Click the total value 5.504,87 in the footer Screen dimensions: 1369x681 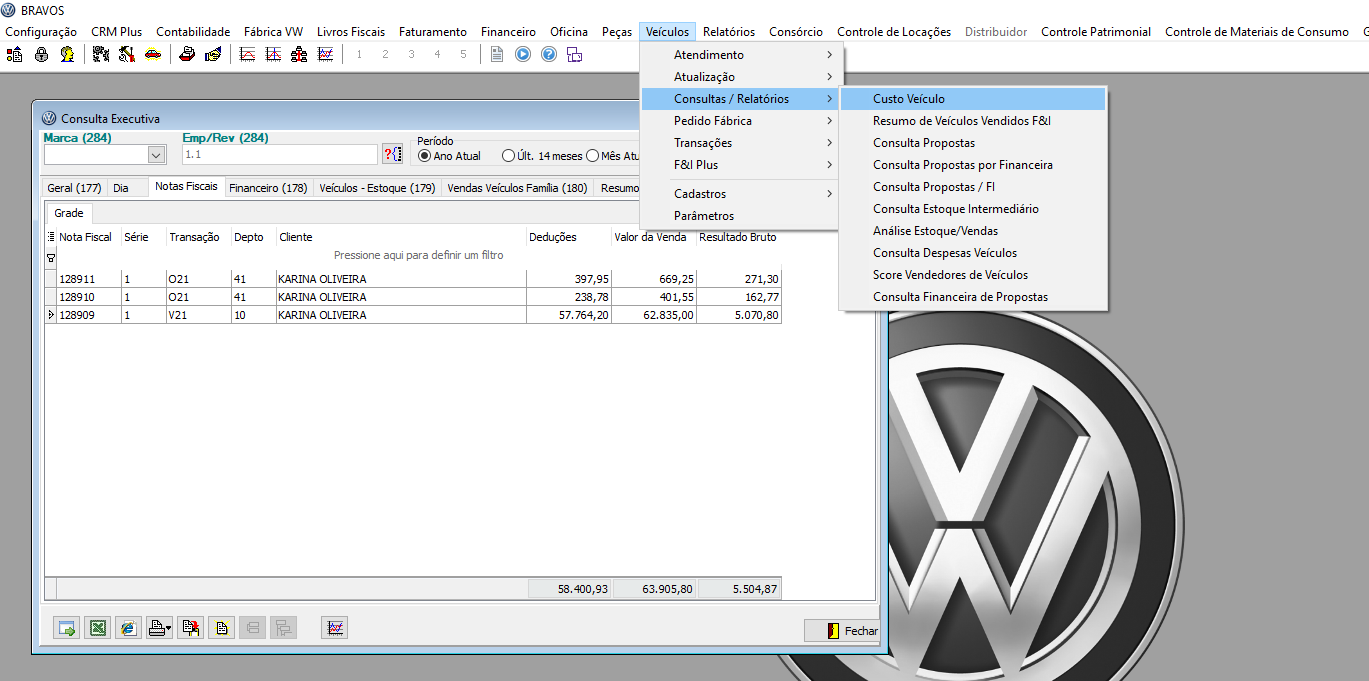(739, 589)
